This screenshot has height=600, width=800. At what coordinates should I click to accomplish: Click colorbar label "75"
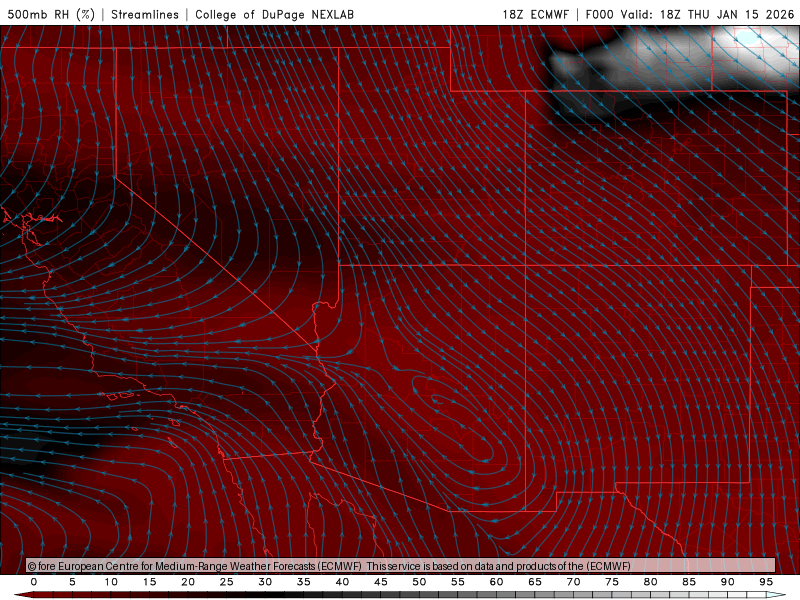pyautogui.click(x=612, y=582)
